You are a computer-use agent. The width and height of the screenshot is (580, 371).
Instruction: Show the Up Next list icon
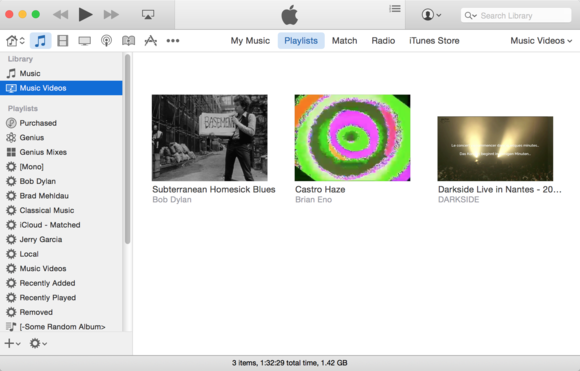pyautogui.click(x=395, y=9)
